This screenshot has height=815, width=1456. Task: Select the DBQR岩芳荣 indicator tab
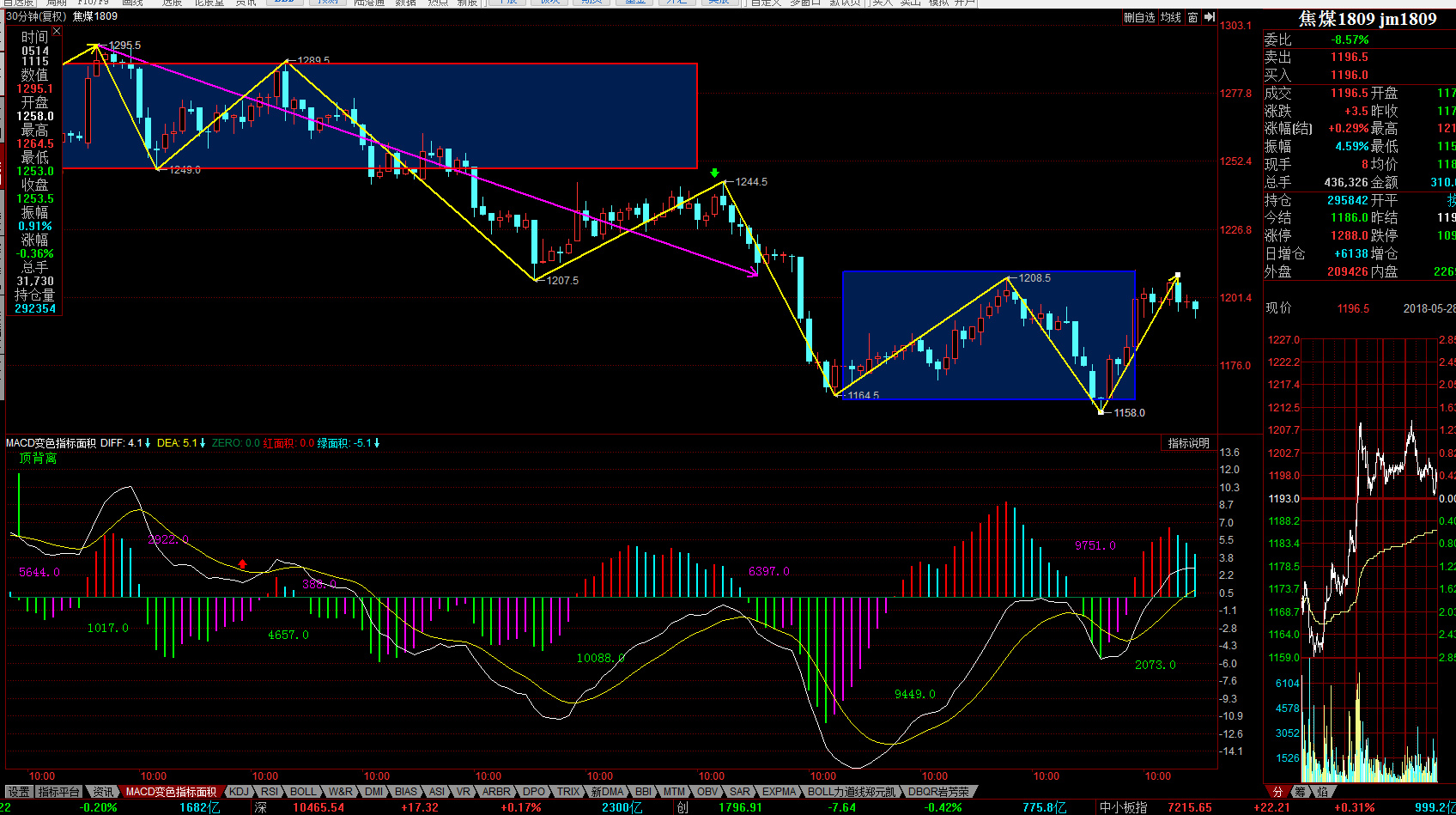pyautogui.click(x=938, y=792)
